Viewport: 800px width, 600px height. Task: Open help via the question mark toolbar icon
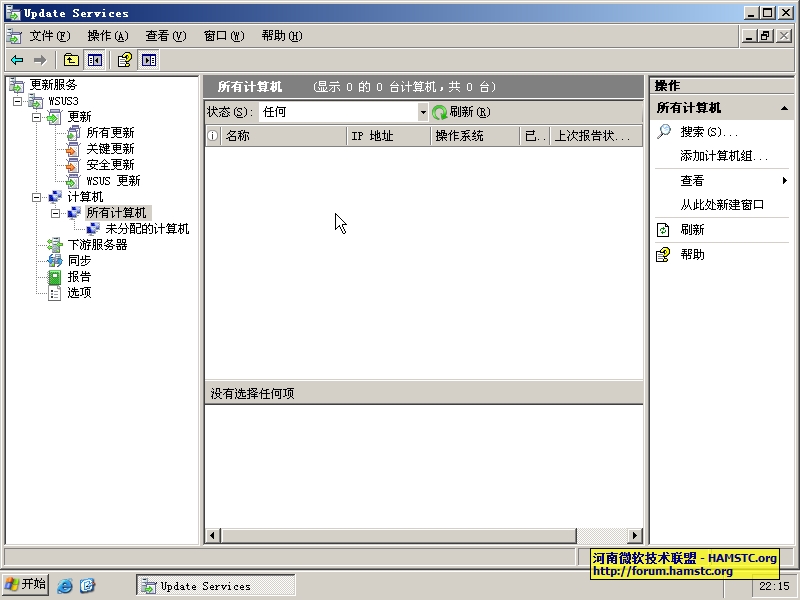tap(122, 60)
